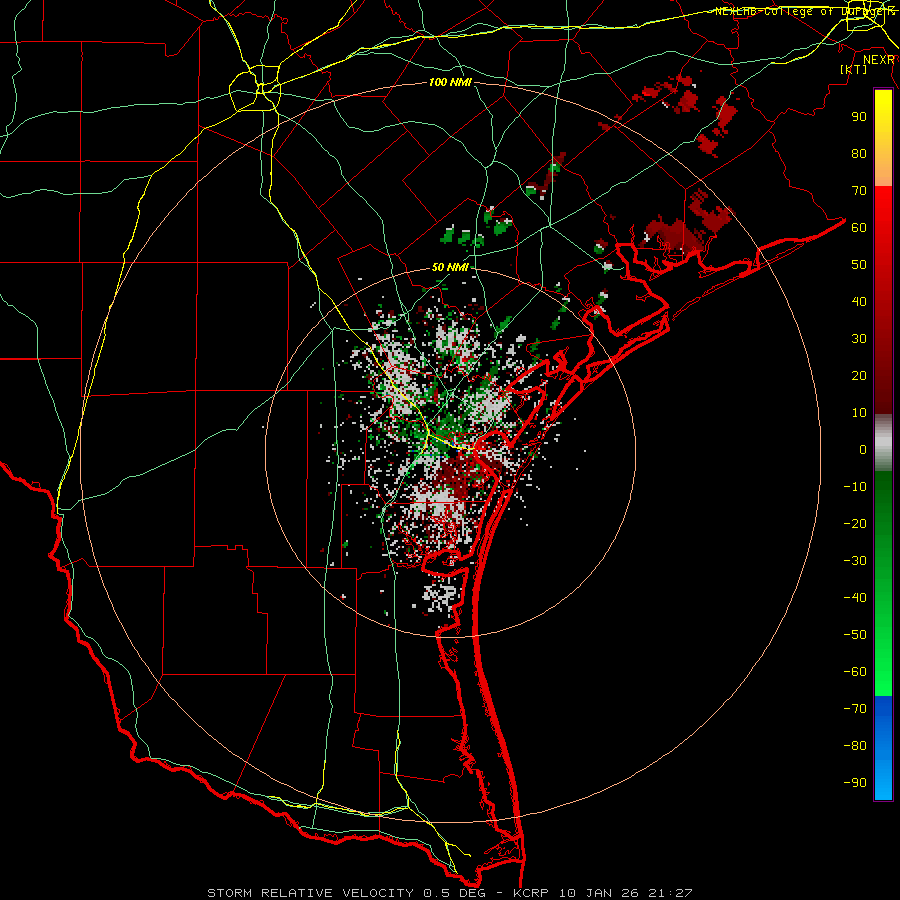The image size is (900, 900).
Task: Click the 100 NMI range ring label
Action: [x=450, y=83]
